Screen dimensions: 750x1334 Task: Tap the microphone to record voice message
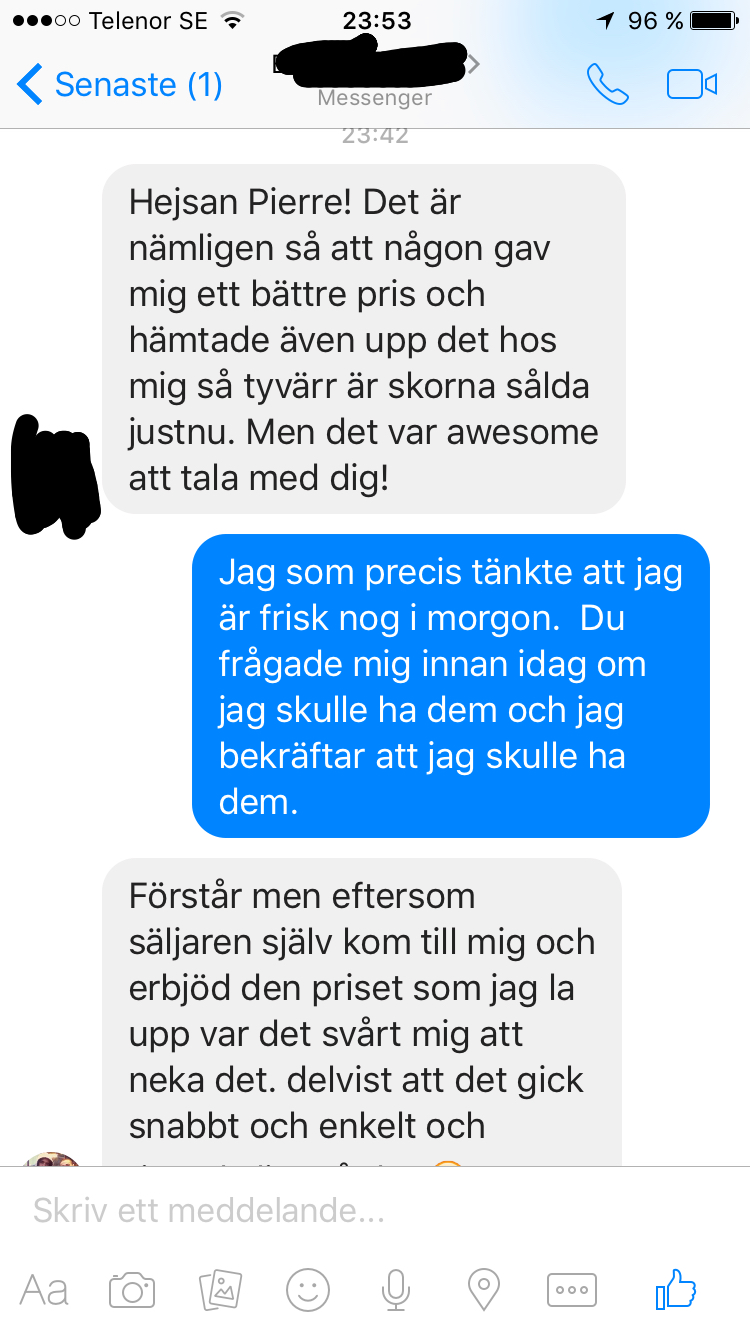pyautogui.click(x=396, y=1289)
